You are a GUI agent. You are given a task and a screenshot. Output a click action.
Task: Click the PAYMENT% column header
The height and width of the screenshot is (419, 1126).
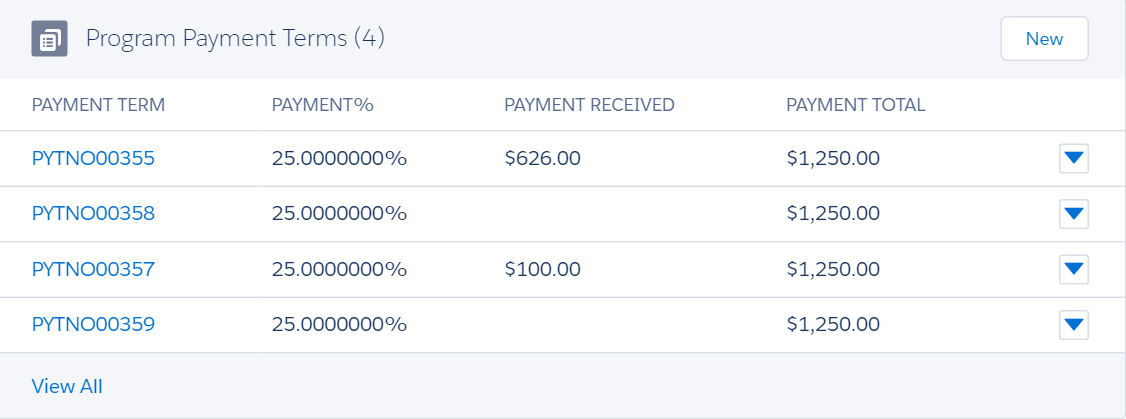(x=322, y=105)
